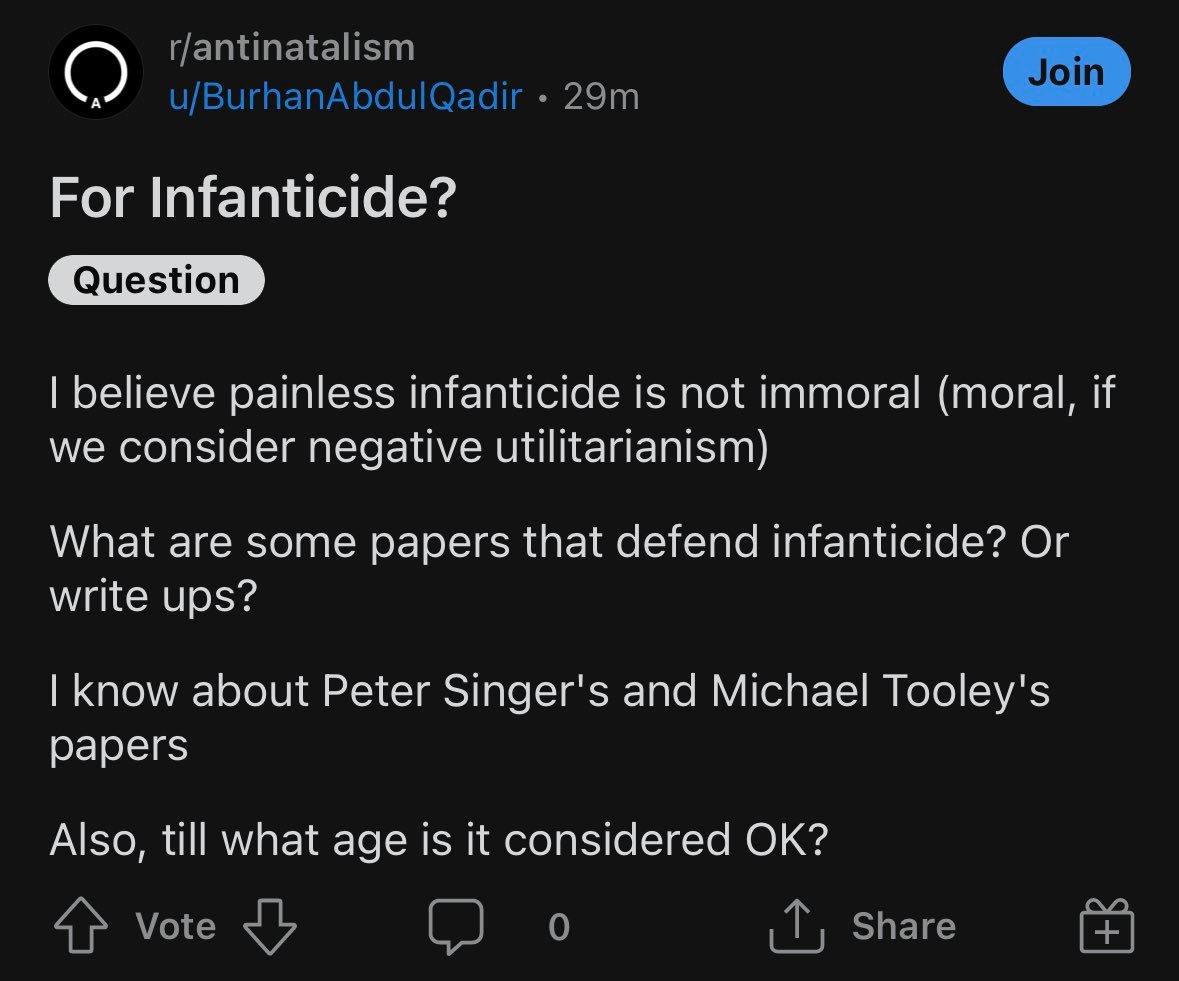This screenshot has width=1179, height=981.
Task: Select the paragraph about negative utilitarianism
Action: coord(580,420)
